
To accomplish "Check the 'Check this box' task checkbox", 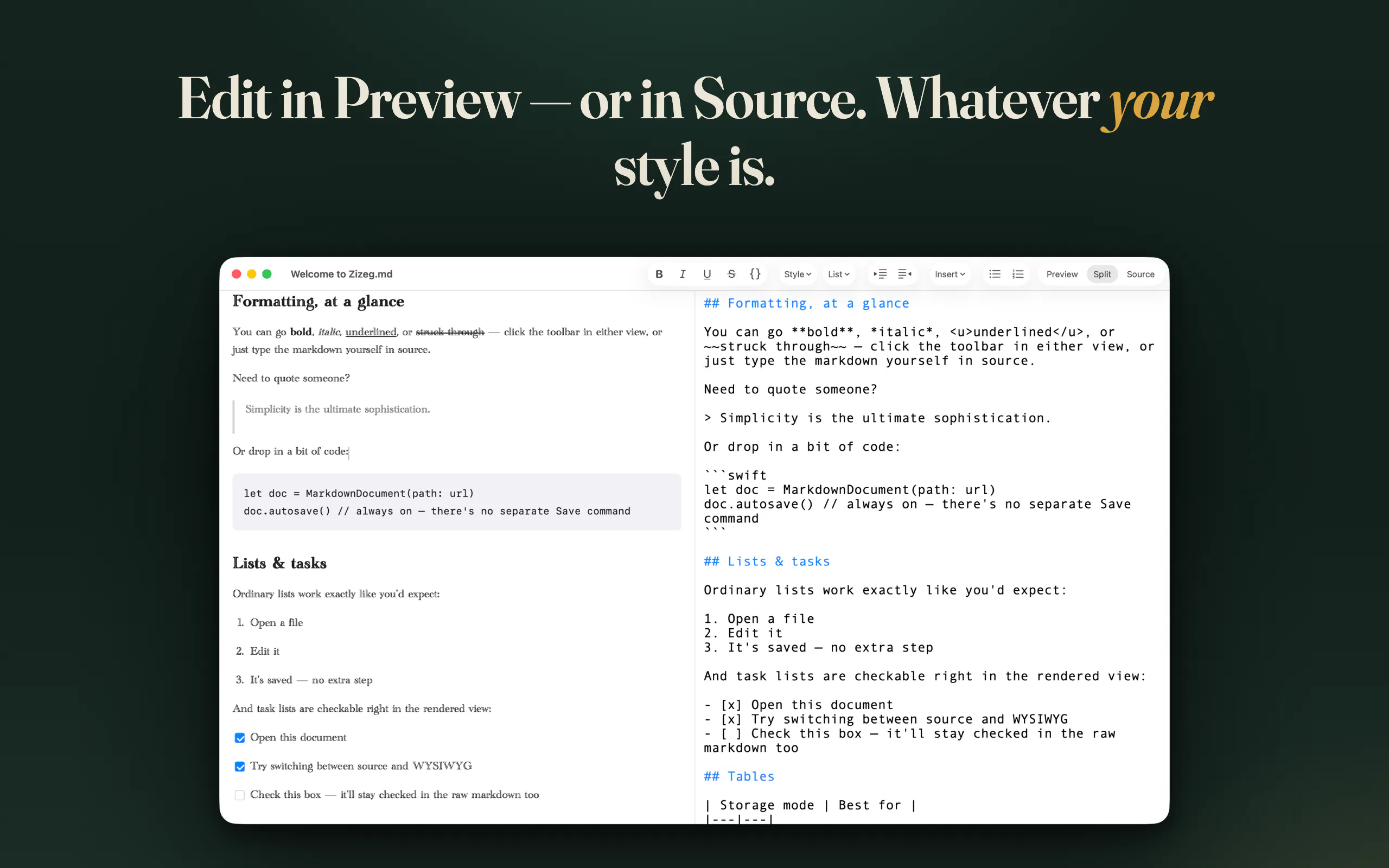I will [x=240, y=795].
